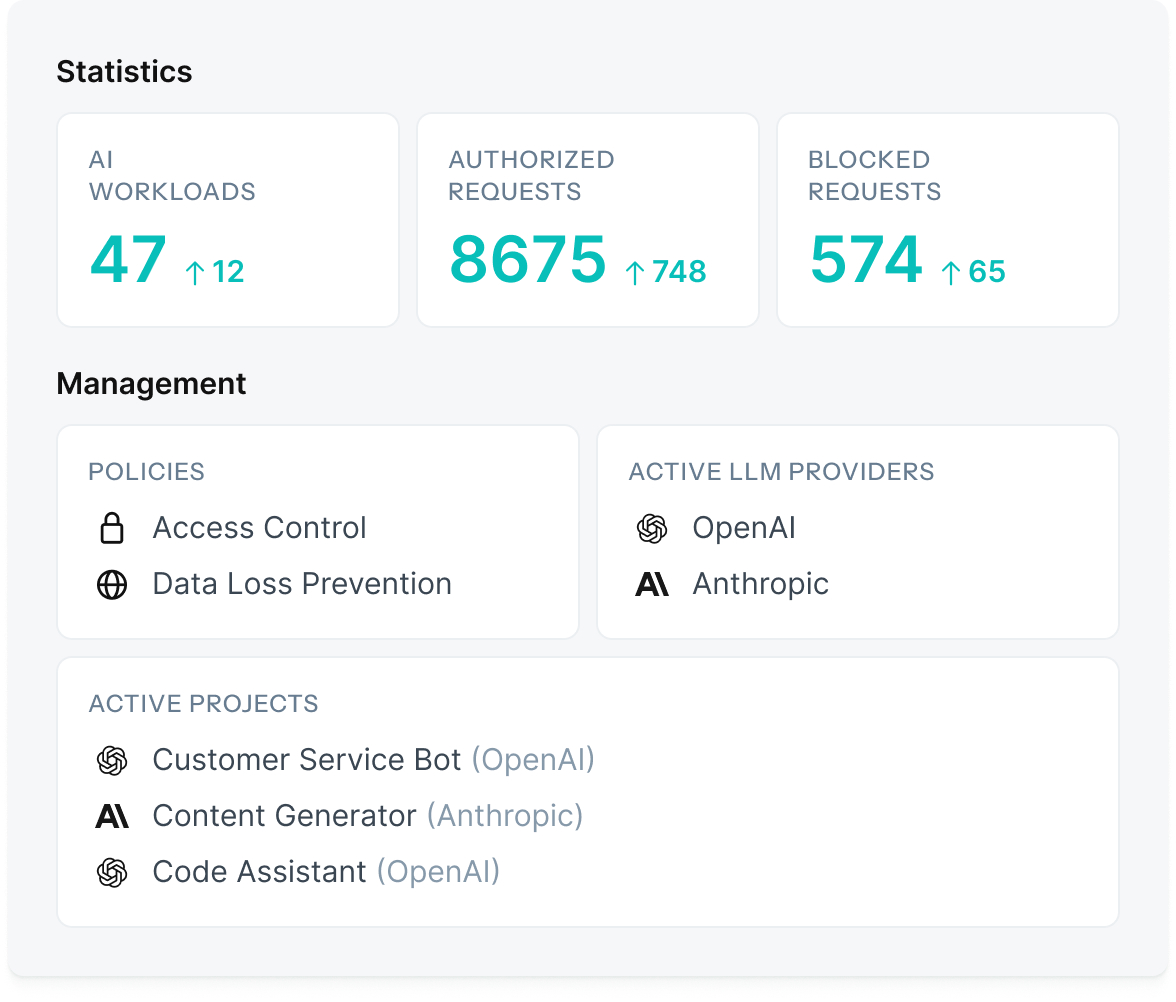Click the lock icon beside Access Control
The height and width of the screenshot is (1002, 1176).
point(112,528)
